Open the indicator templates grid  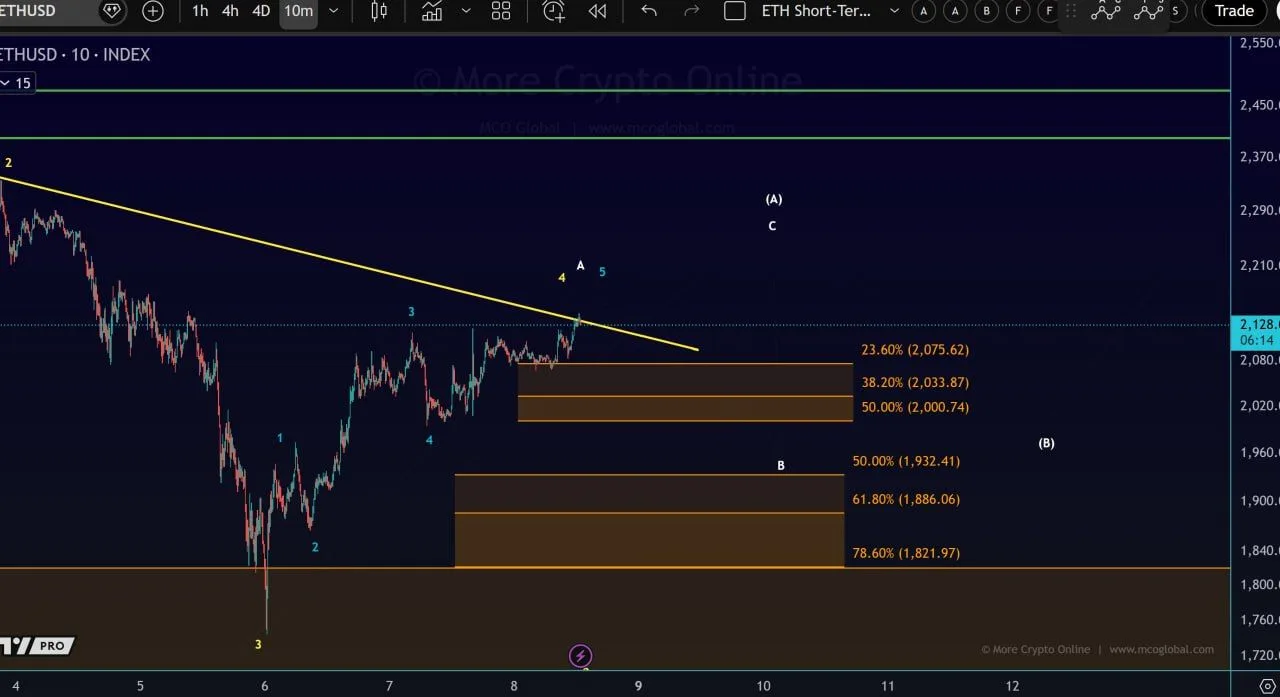click(x=501, y=11)
